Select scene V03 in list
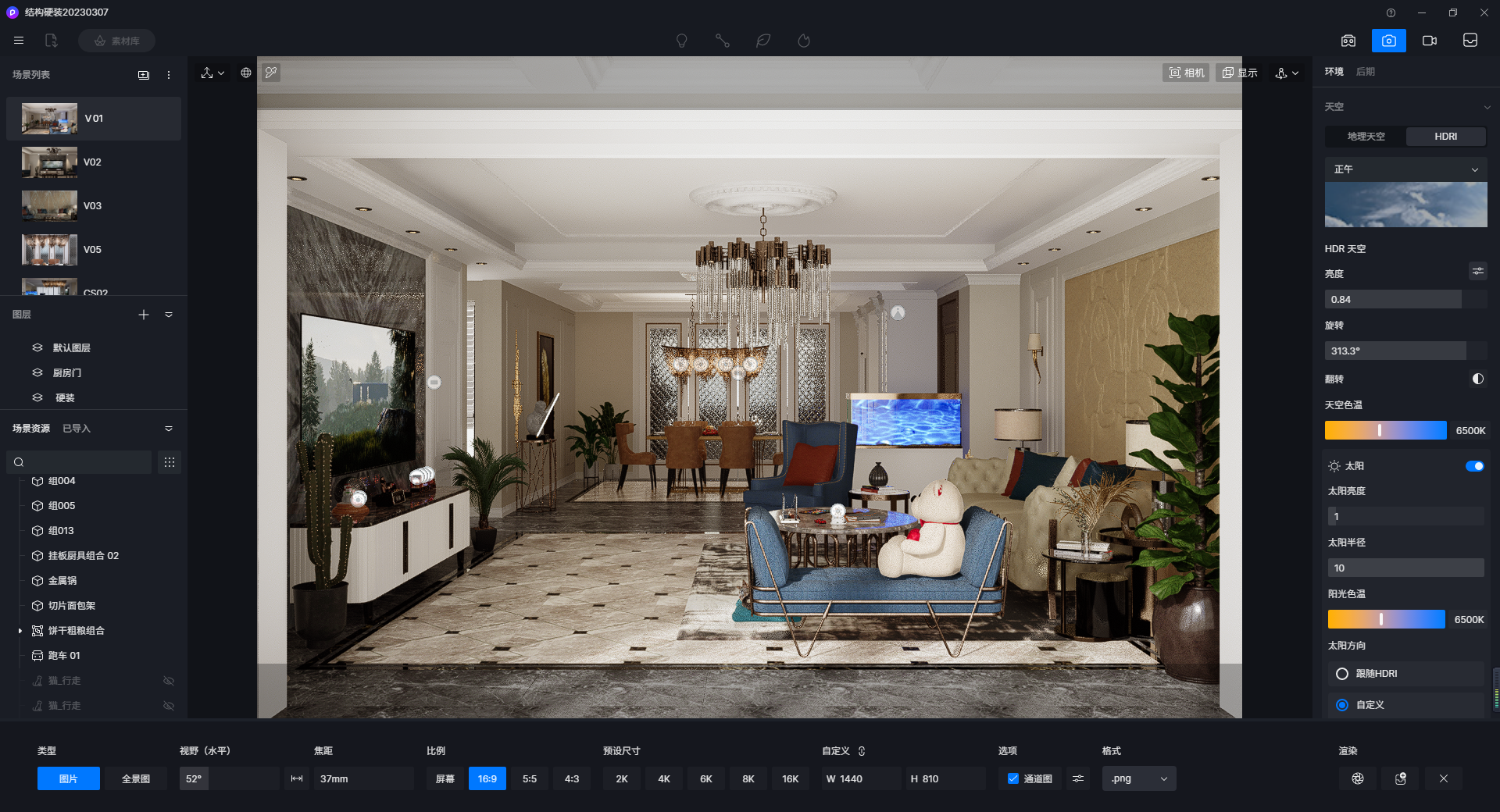 click(x=94, y=206)
